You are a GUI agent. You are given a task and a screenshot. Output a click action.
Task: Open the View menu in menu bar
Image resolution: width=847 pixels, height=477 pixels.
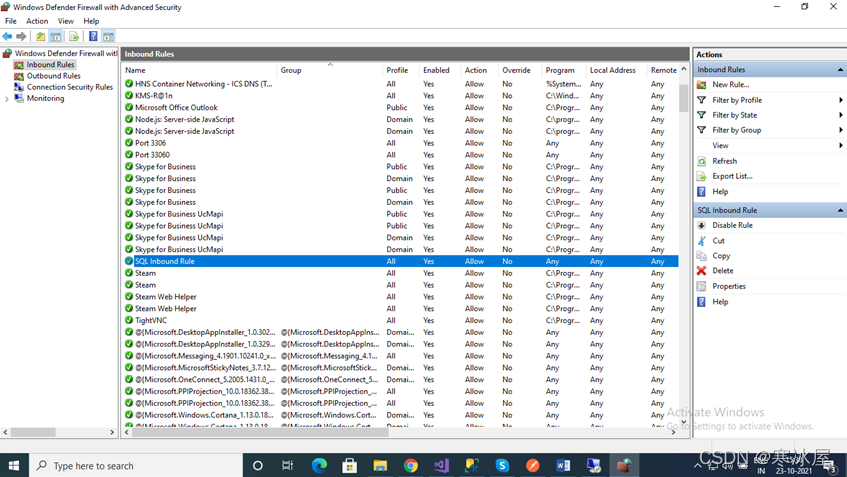pos(66,21)
